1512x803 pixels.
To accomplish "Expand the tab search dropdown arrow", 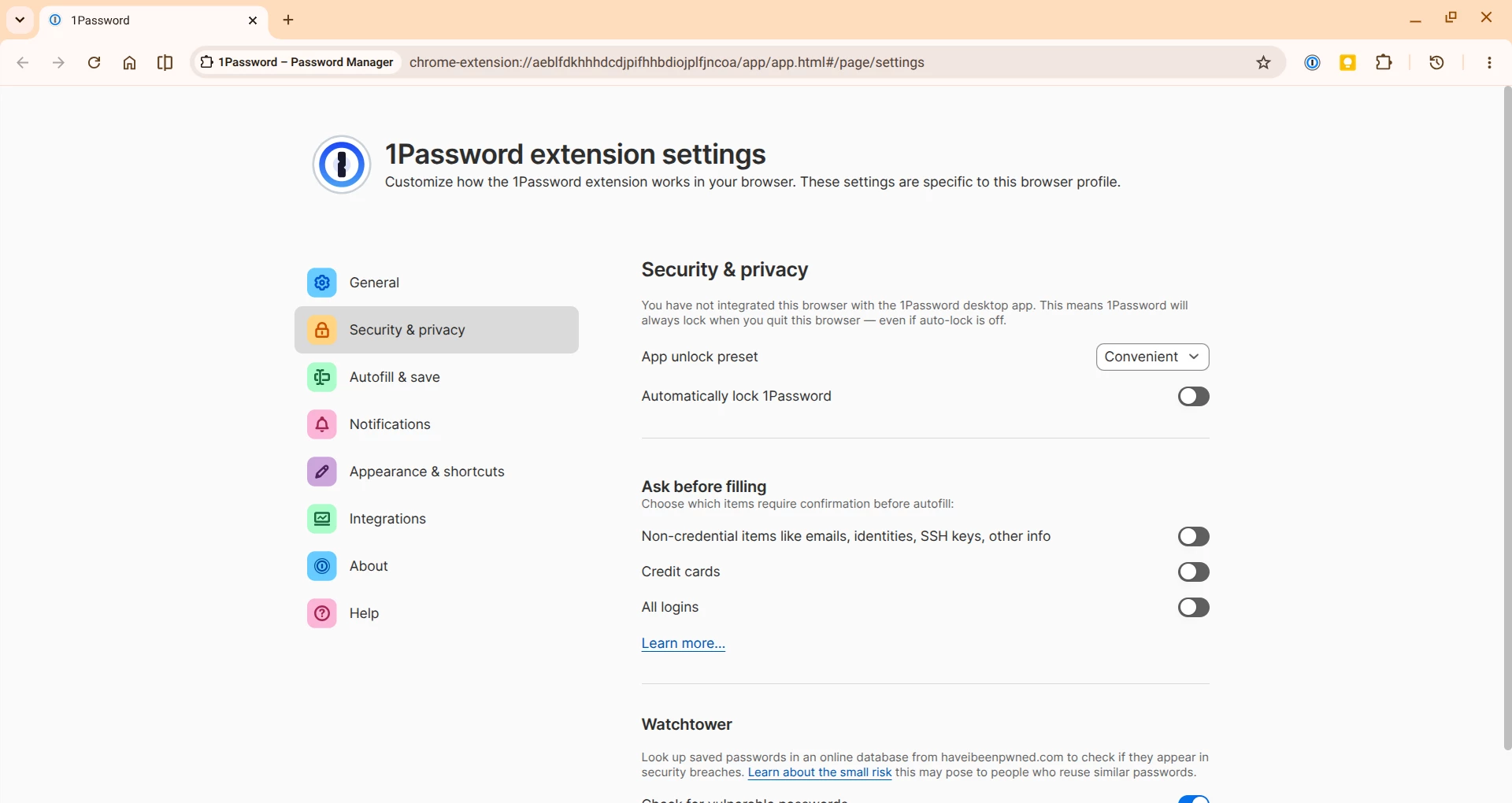I will (20, 20).
